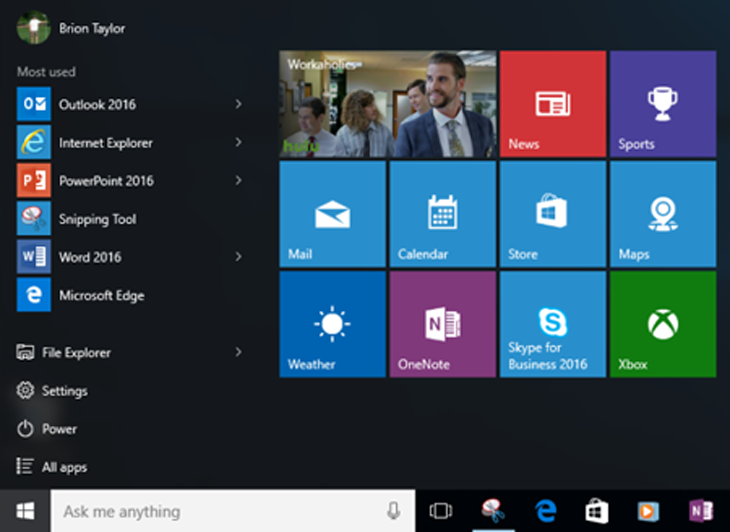Click the Cortana microphone icon
Image resolution: width=730 pixels, height=532 pixels.
point(393,511)
